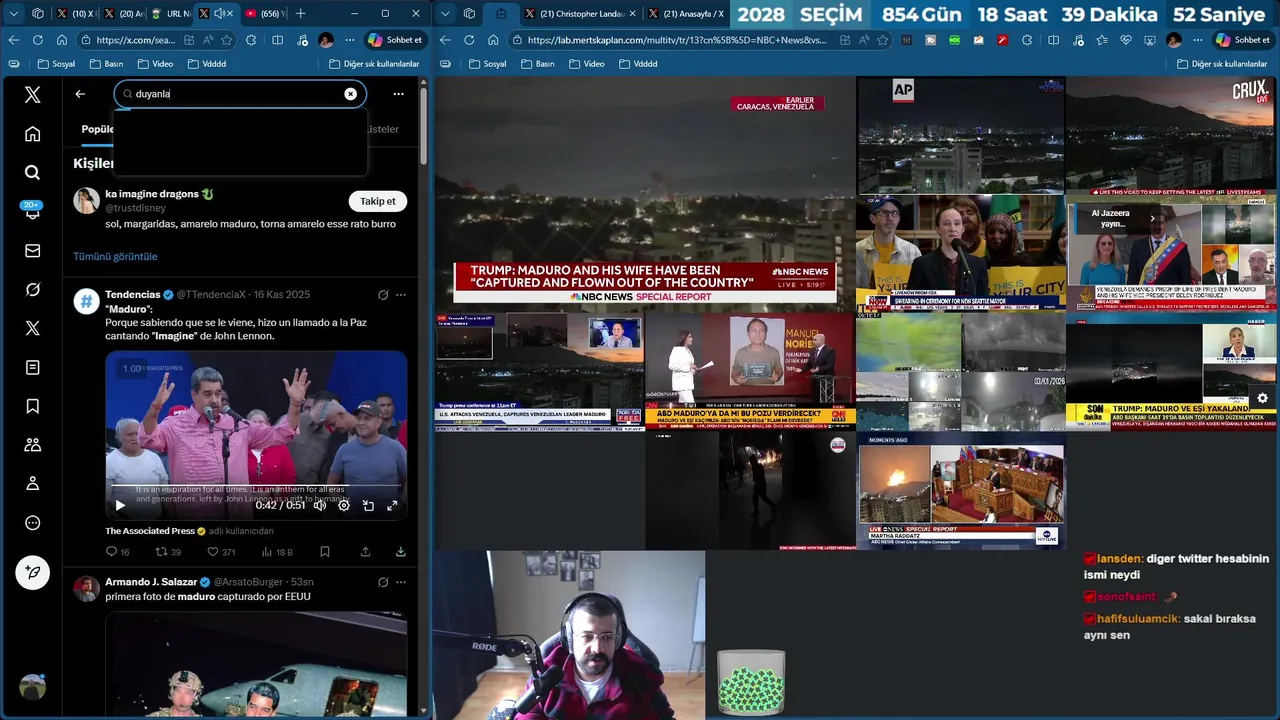Share the Tendencias tweet
The image size is (1280, 720).
pyautogui.click(x=365, y=552)
